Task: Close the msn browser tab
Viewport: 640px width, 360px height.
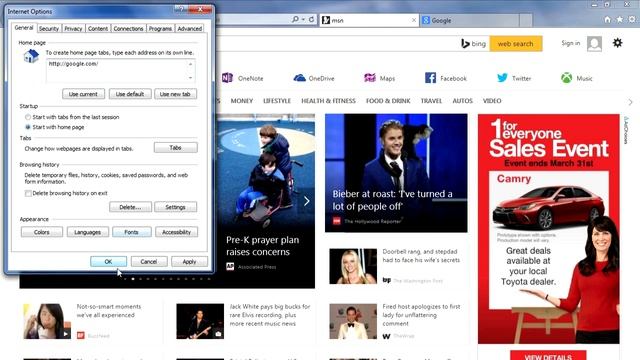Action: coord(414,20)
